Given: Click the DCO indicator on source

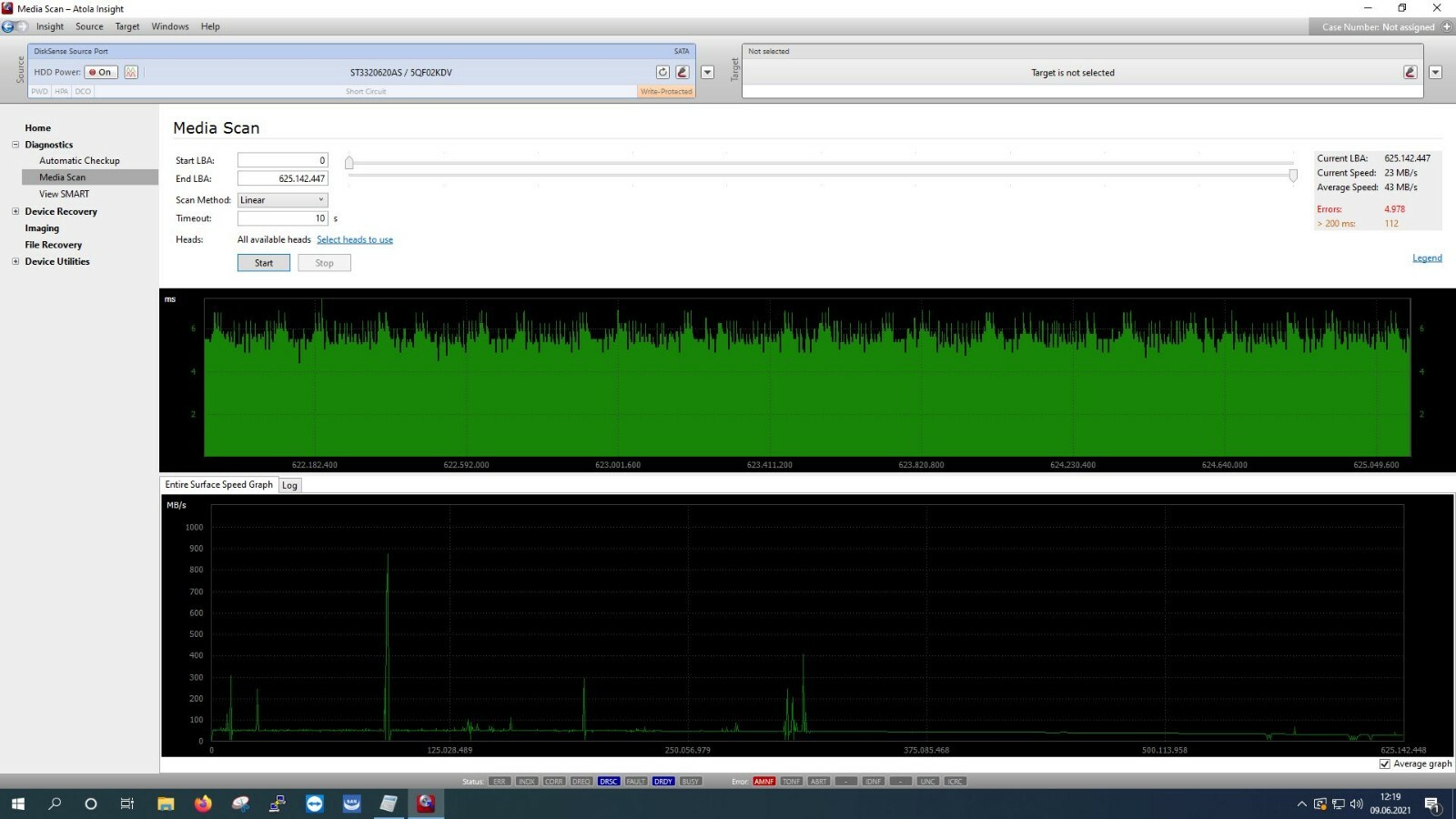Looking at the screenshot, I should pyautogui.click(x=83, y=91).
